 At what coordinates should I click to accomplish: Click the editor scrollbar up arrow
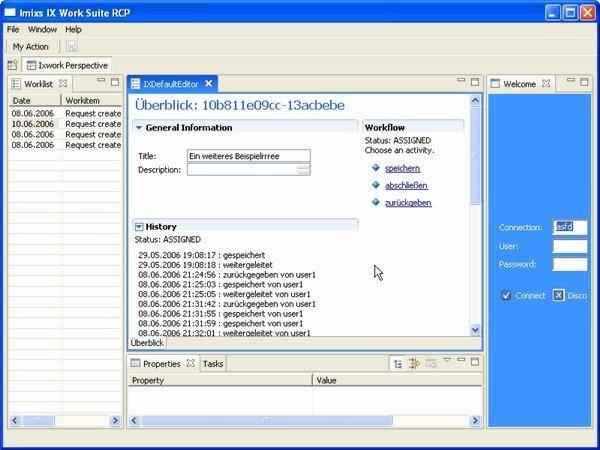coord(475,101)
